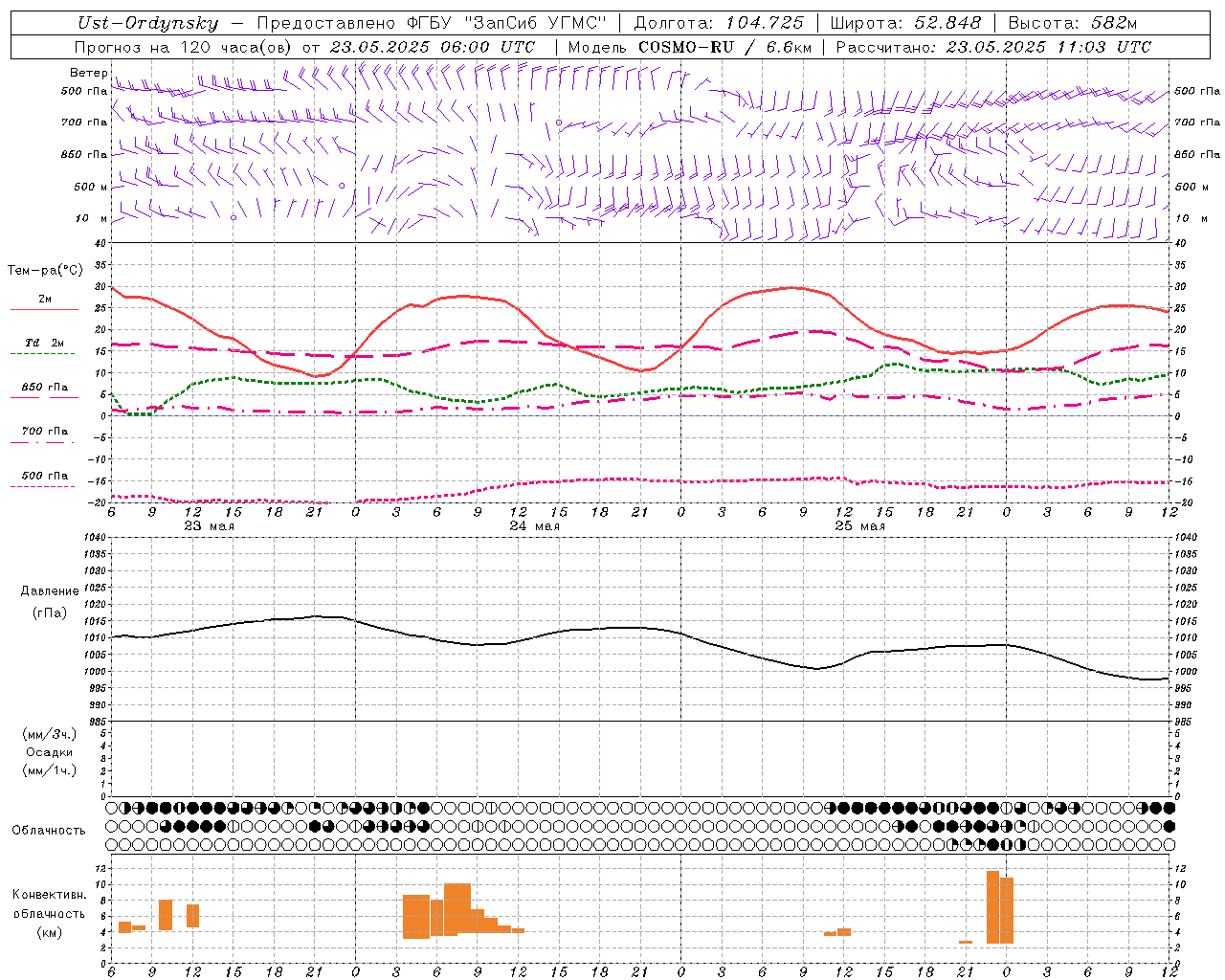Click the station name Ust-Ordynsky
Viewport: 1225px width, 980px height.
coord(148,23)
